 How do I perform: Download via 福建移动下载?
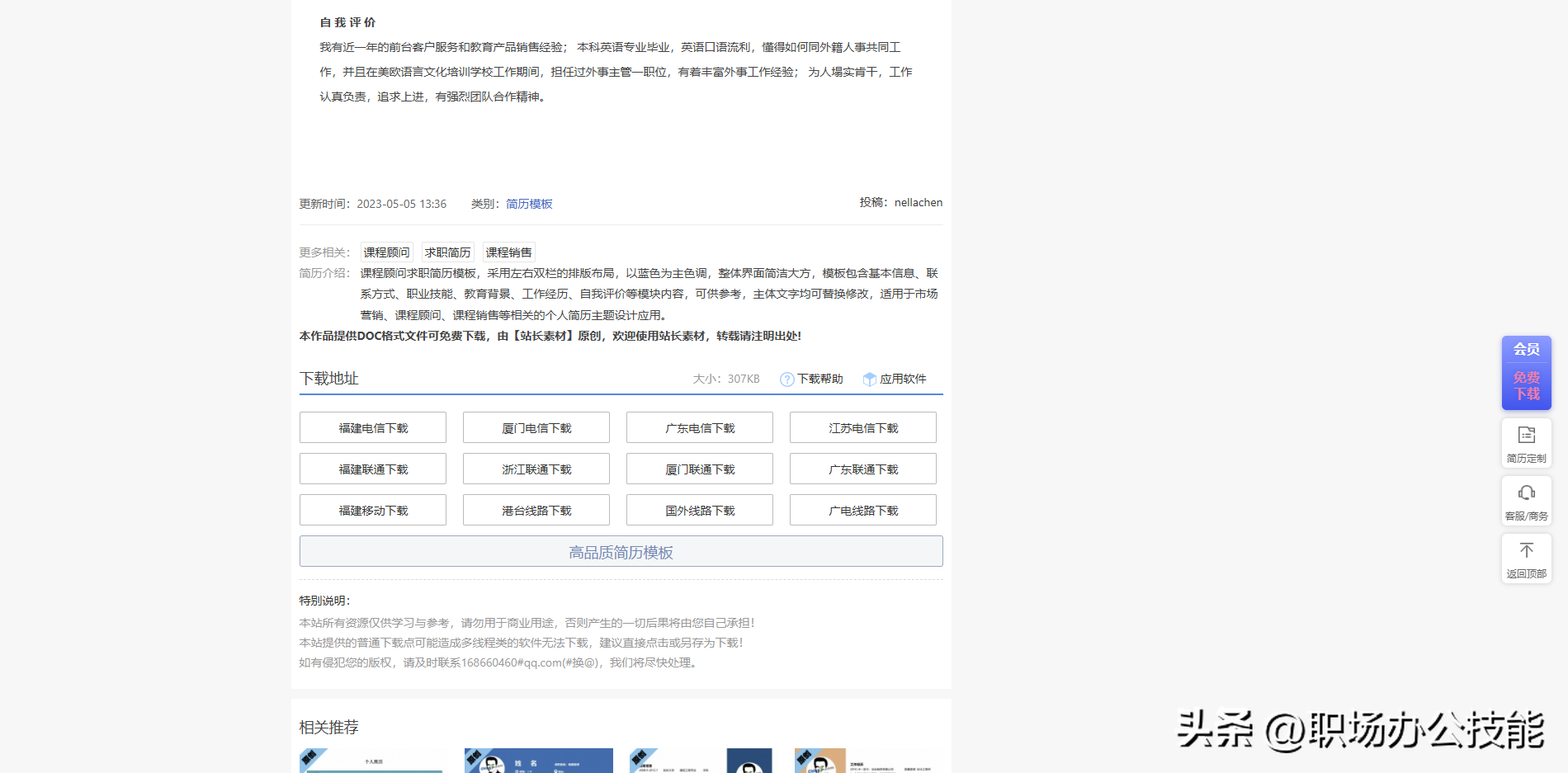(x=372, y=510)
